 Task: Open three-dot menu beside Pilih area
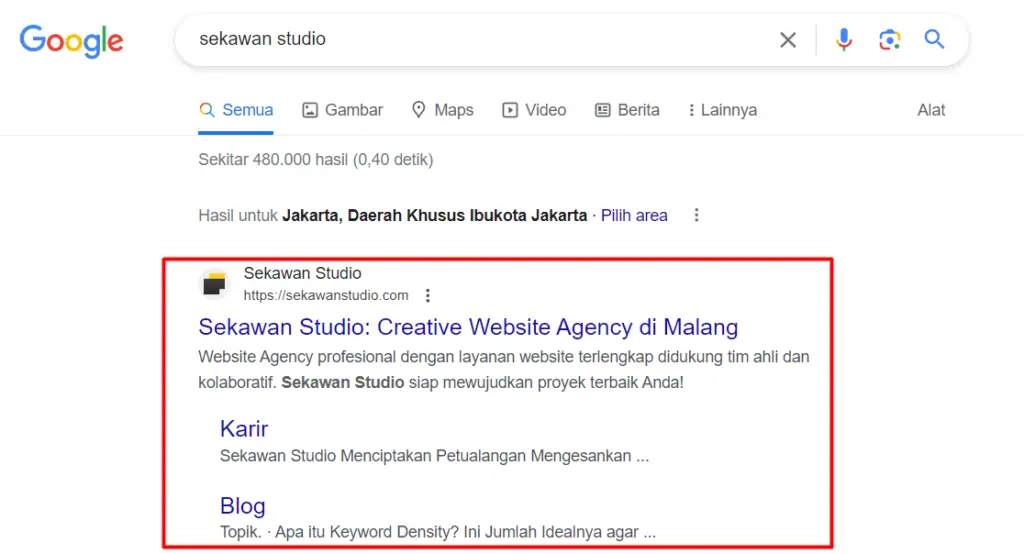point(696,215)
